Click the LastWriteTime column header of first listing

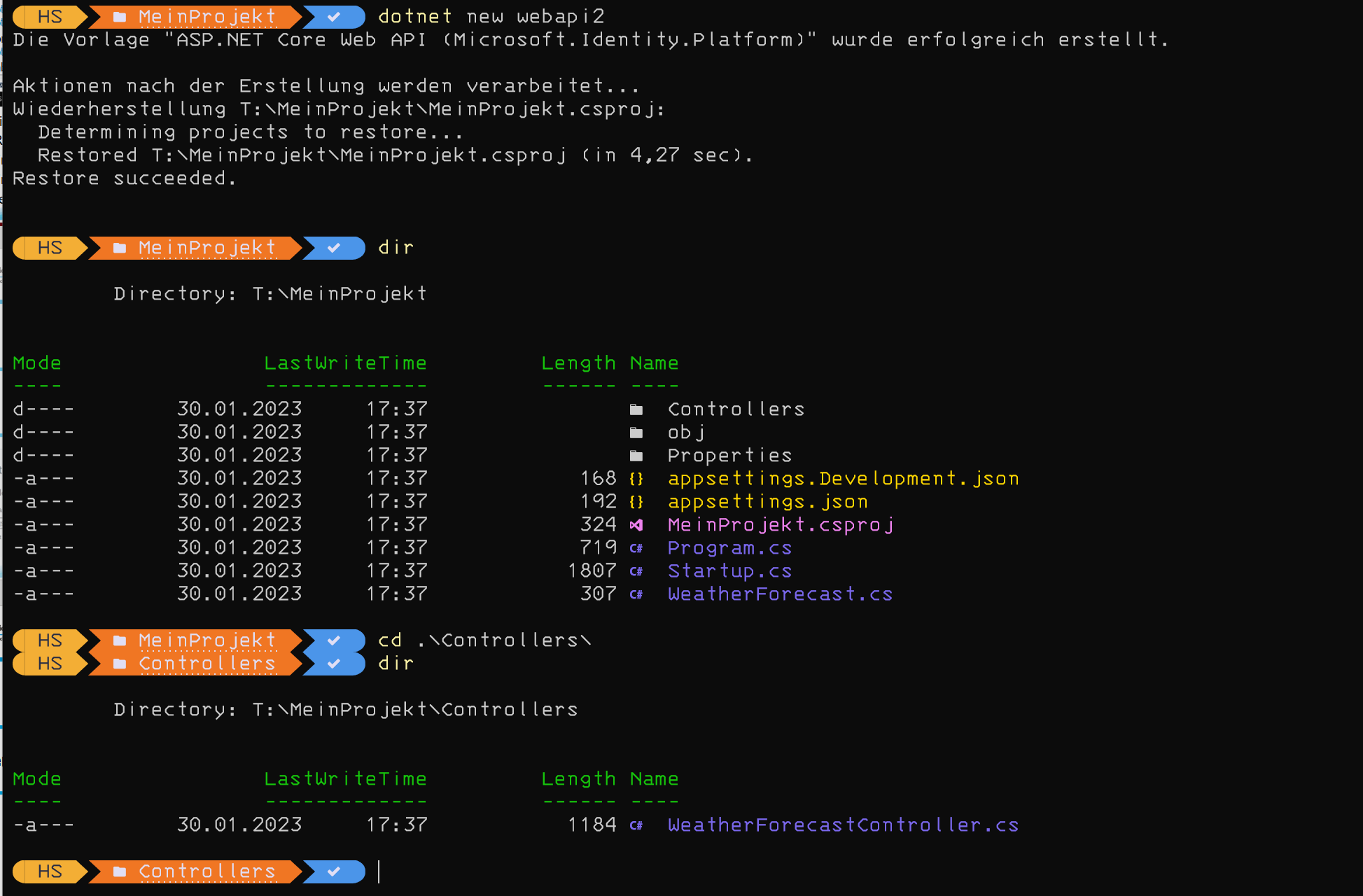point(345,363)
